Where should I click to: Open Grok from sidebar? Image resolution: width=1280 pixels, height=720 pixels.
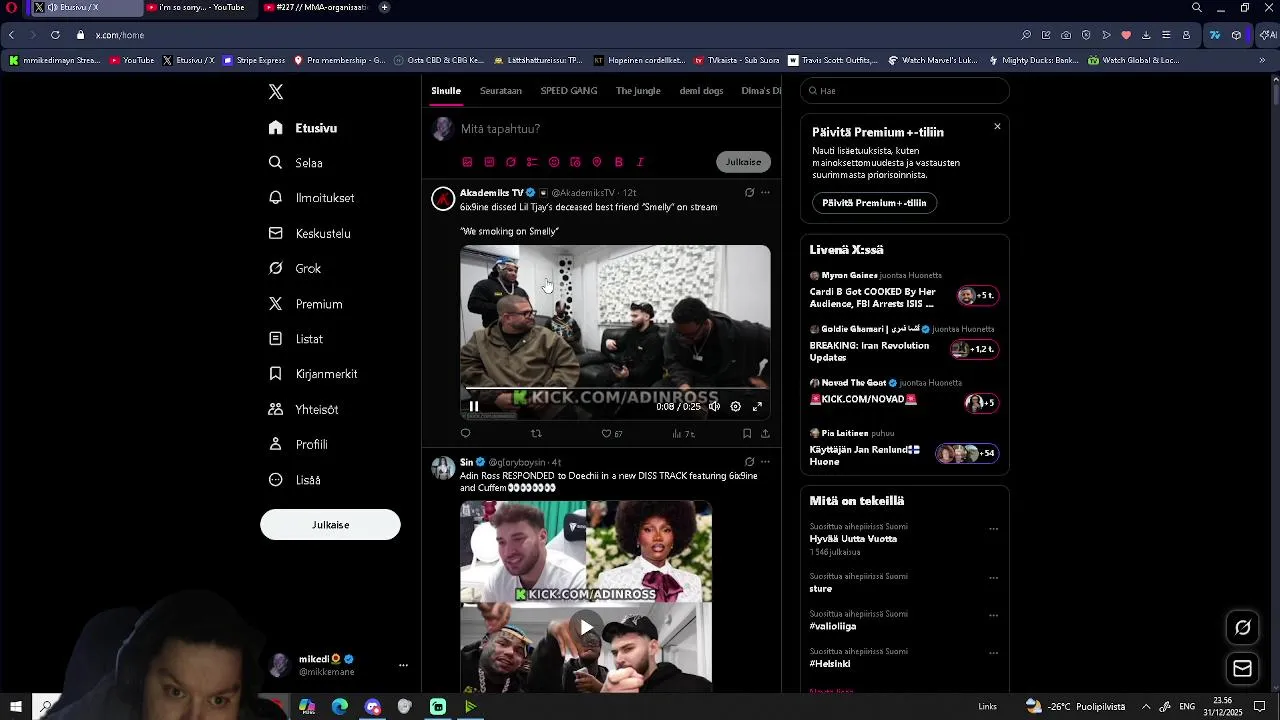coord(295,268)
